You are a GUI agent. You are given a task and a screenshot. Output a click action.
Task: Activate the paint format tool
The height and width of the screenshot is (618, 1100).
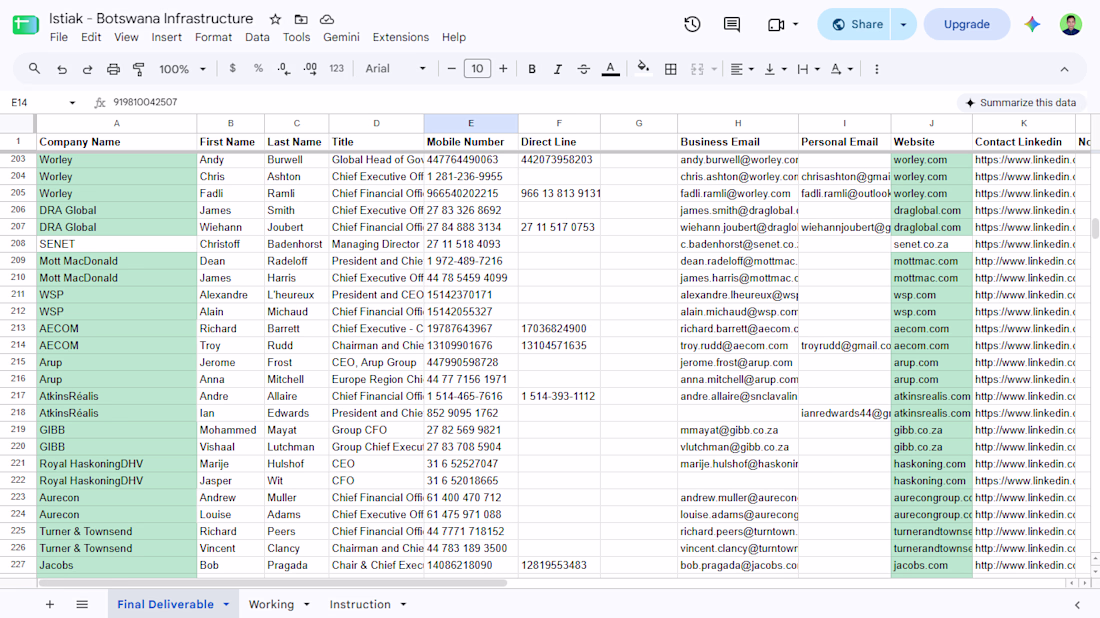tap(139, 69)
